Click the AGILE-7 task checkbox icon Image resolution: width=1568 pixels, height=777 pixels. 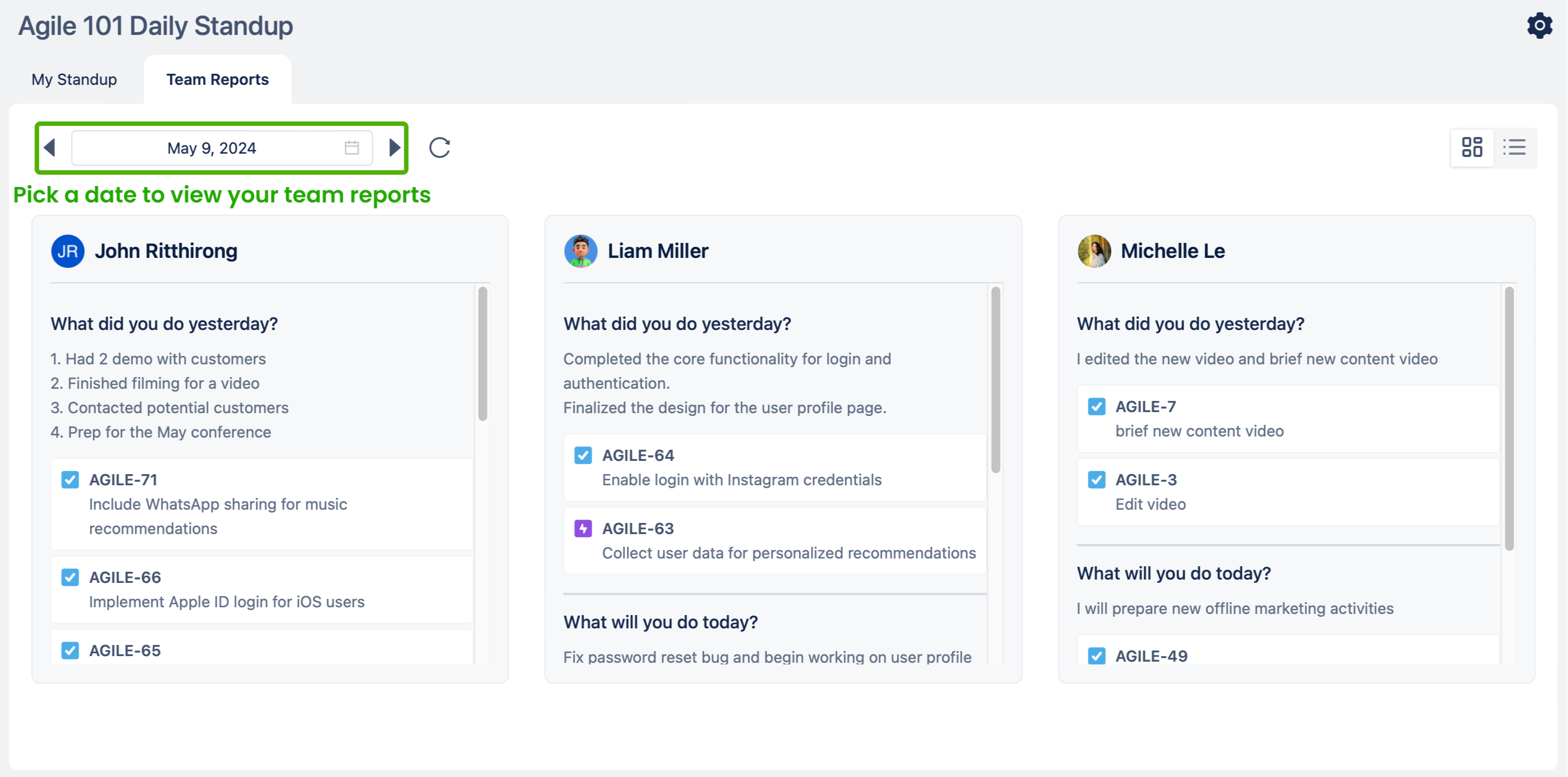point(1096,407)
